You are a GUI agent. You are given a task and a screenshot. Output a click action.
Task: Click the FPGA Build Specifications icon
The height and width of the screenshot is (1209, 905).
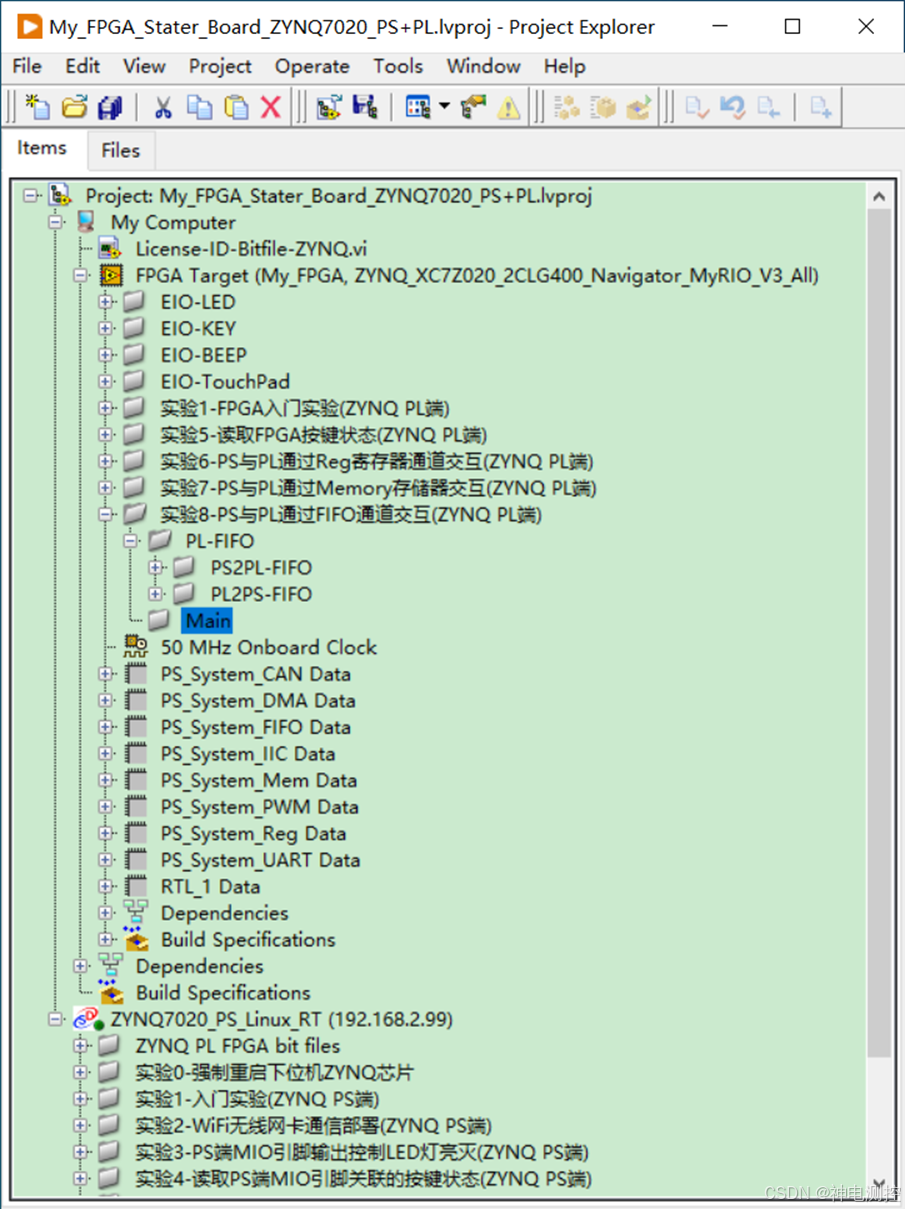[136, 939]
